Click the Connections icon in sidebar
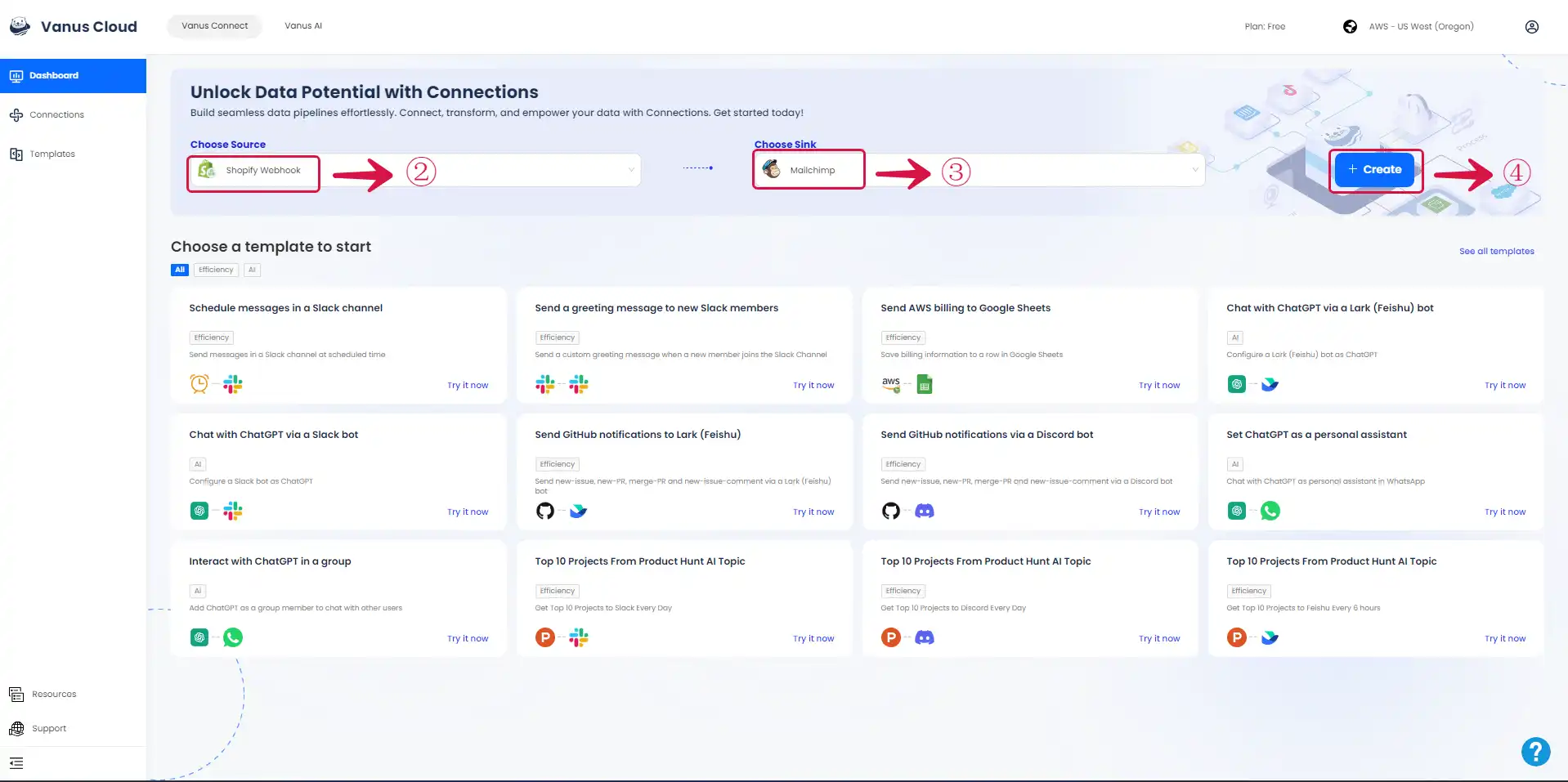Viewport: 1568px width, 782px height. (16, 114)
